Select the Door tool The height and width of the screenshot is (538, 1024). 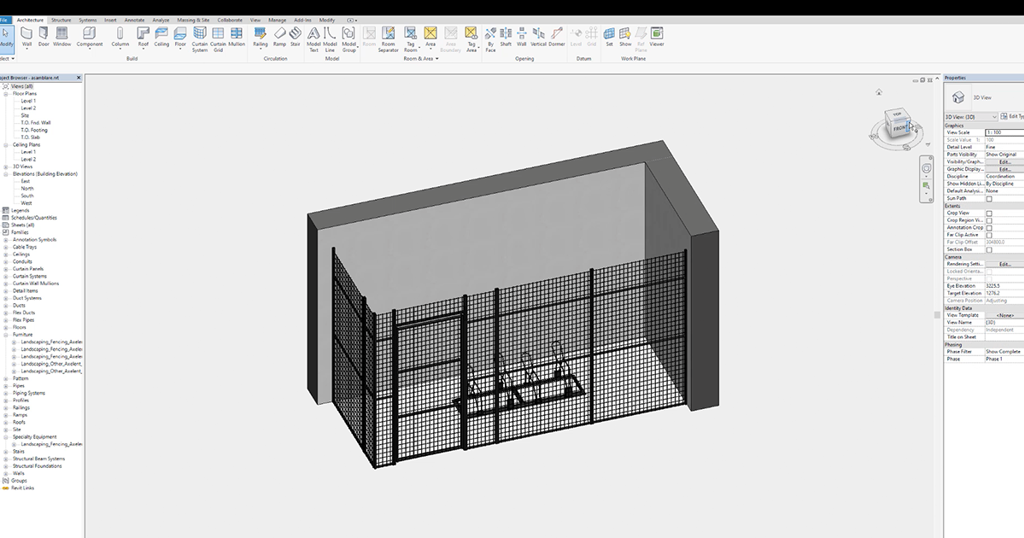(44, 37)
